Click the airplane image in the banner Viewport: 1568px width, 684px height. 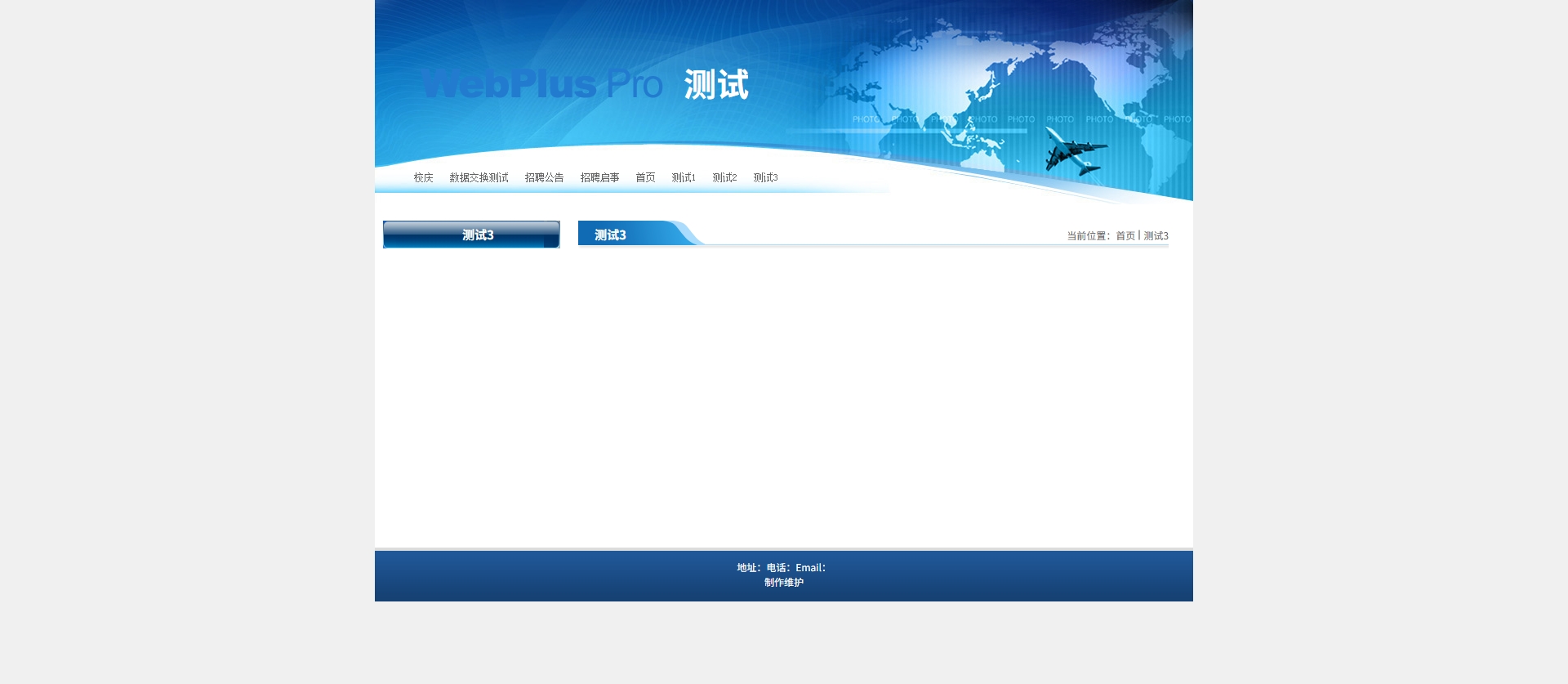[x=1076, y=152]
